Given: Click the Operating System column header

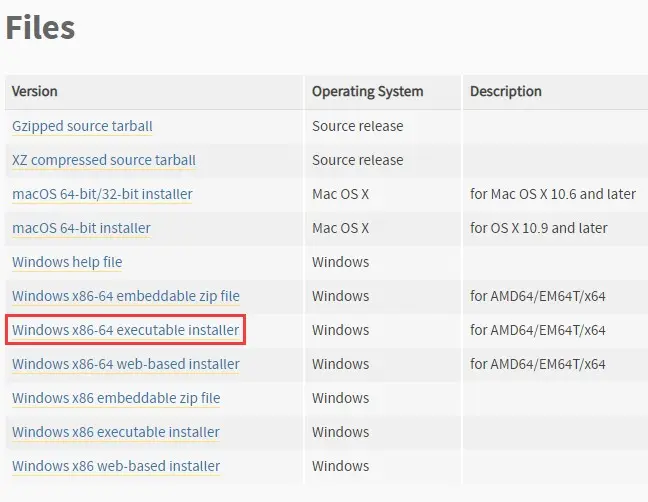Looking at the screenshot, I should click(x=367, y=91).
